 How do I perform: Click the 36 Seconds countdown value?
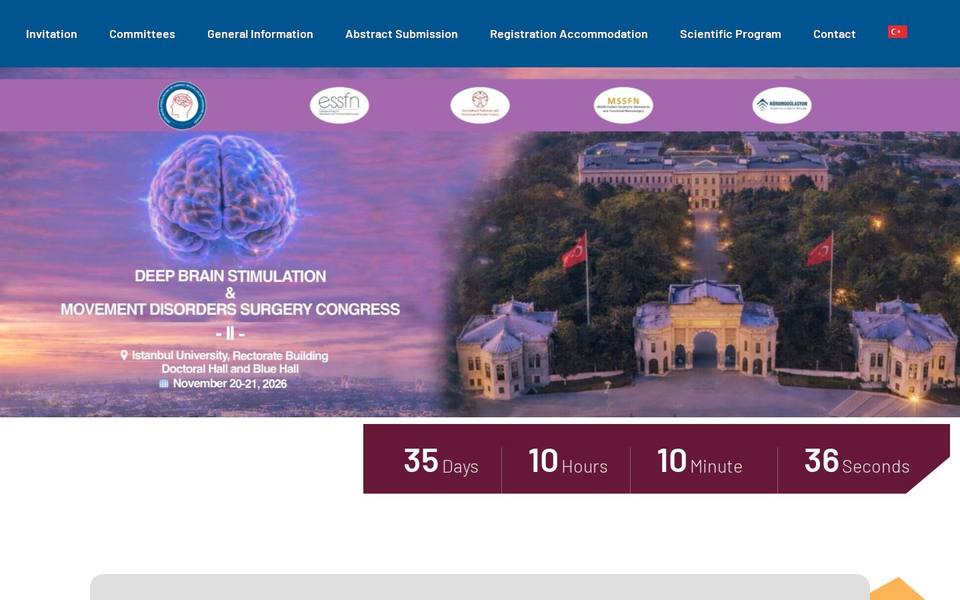(857, 462)
